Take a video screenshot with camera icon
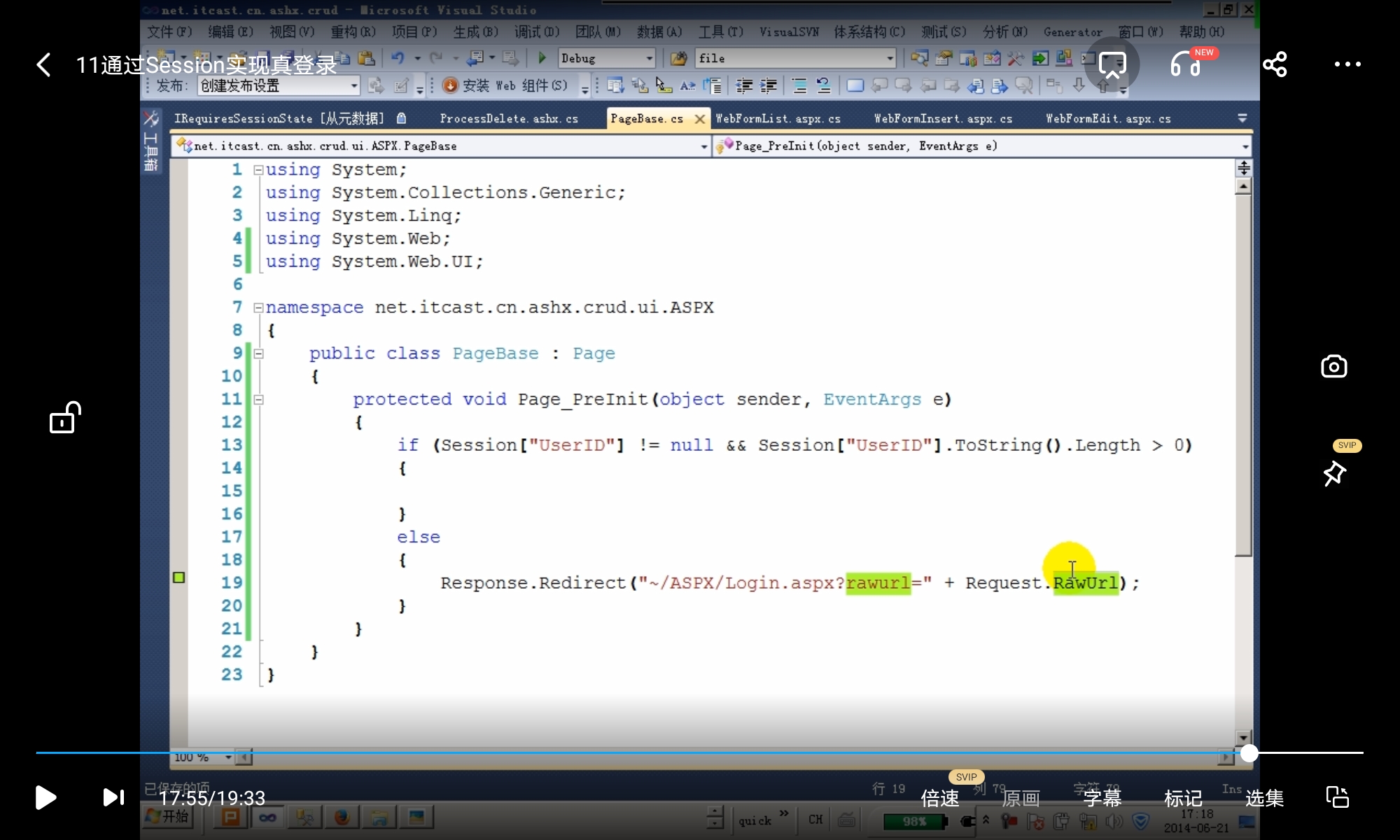 [1334, 366]
